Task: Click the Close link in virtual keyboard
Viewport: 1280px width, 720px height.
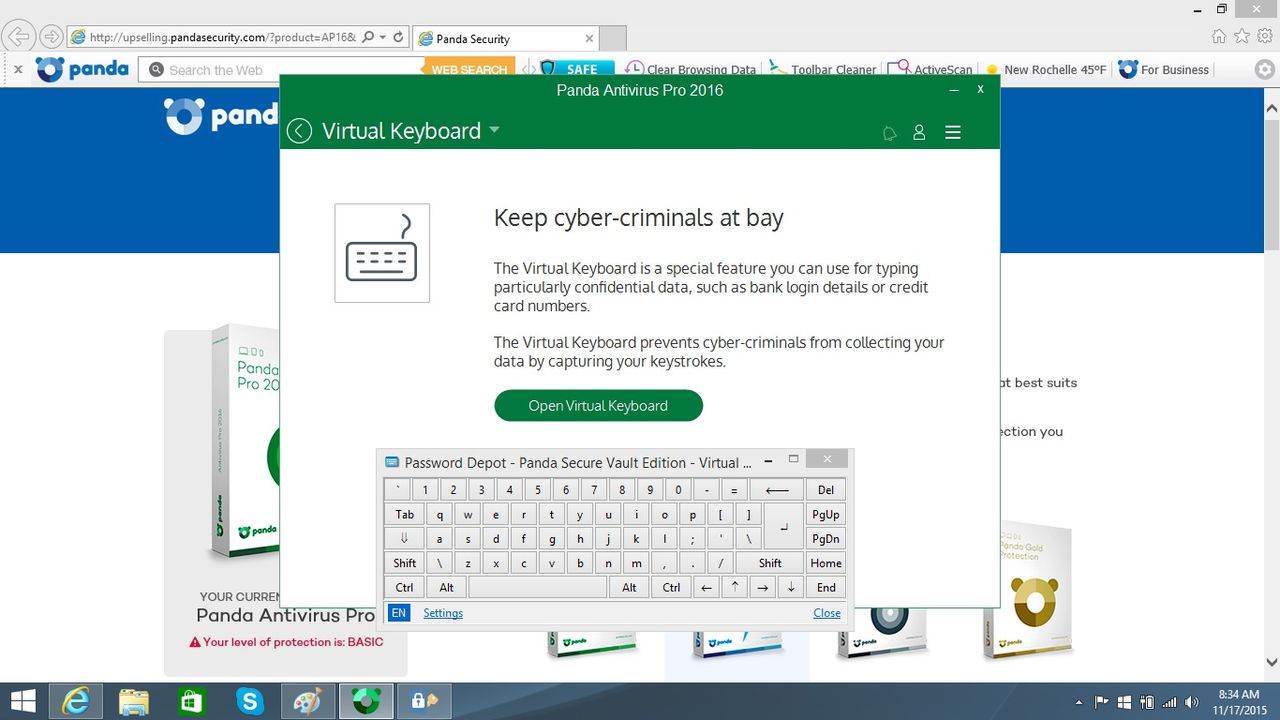Action: (827, 613)
